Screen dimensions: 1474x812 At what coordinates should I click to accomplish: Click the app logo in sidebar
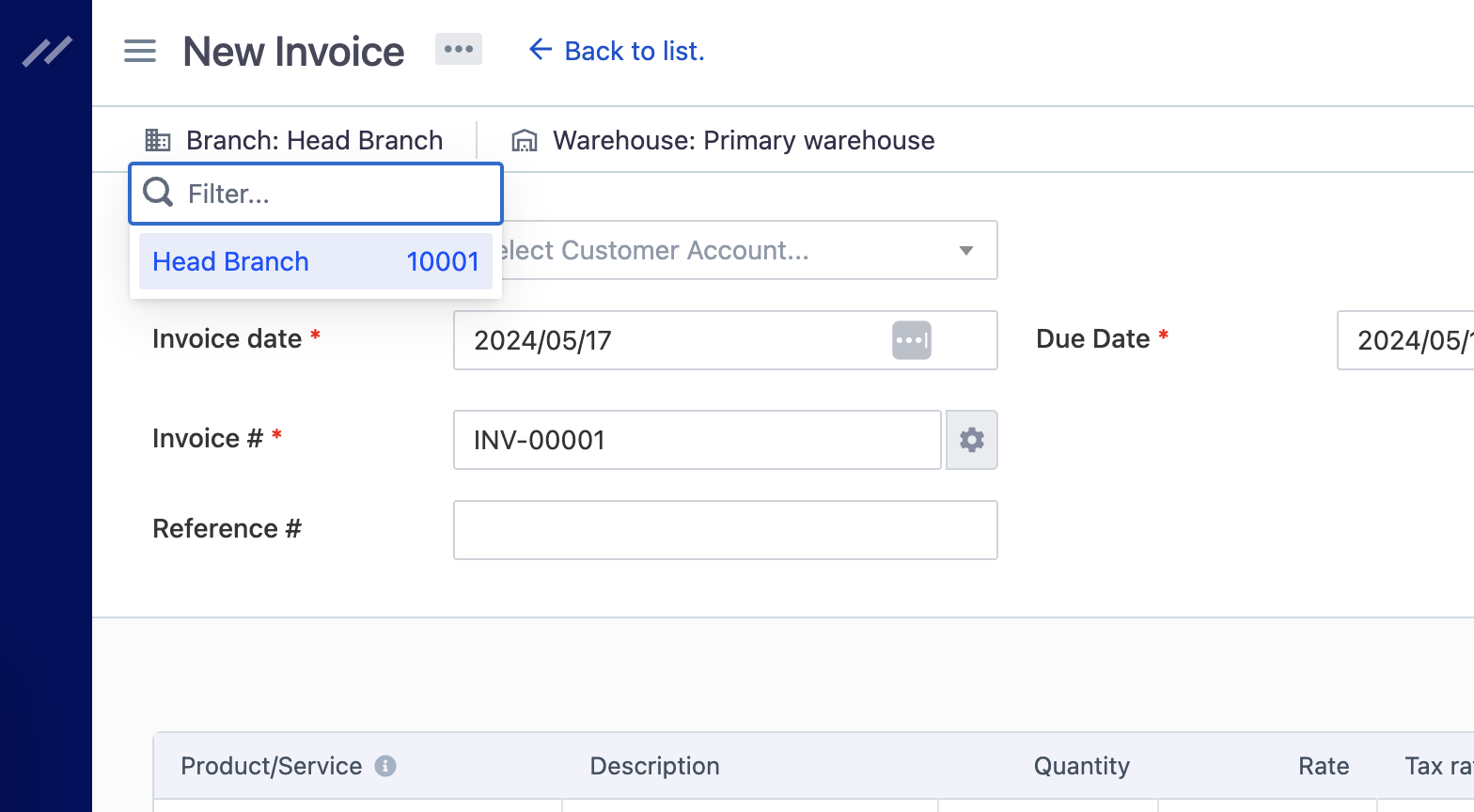pos(47,51)
